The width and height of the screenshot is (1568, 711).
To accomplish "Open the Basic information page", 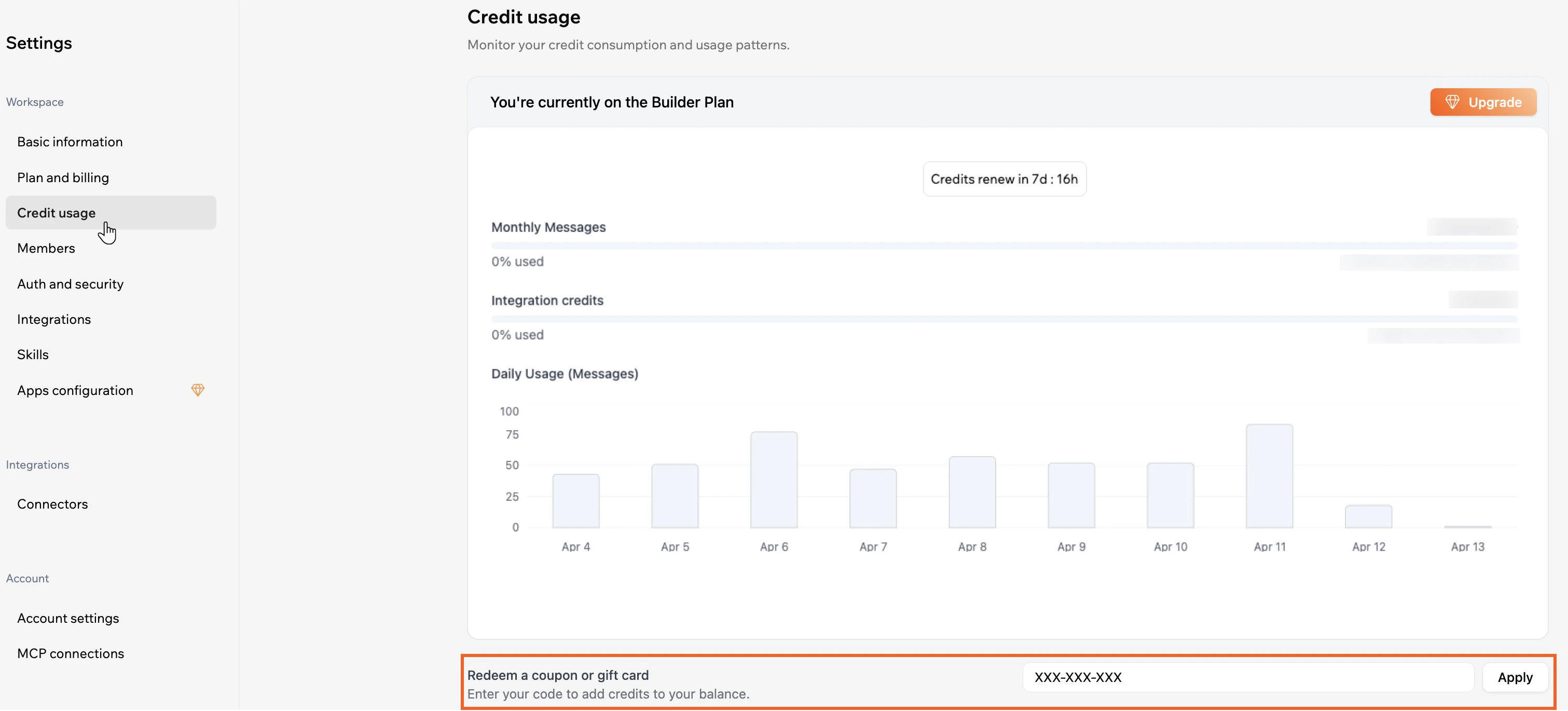I will (x=70, y=141).
